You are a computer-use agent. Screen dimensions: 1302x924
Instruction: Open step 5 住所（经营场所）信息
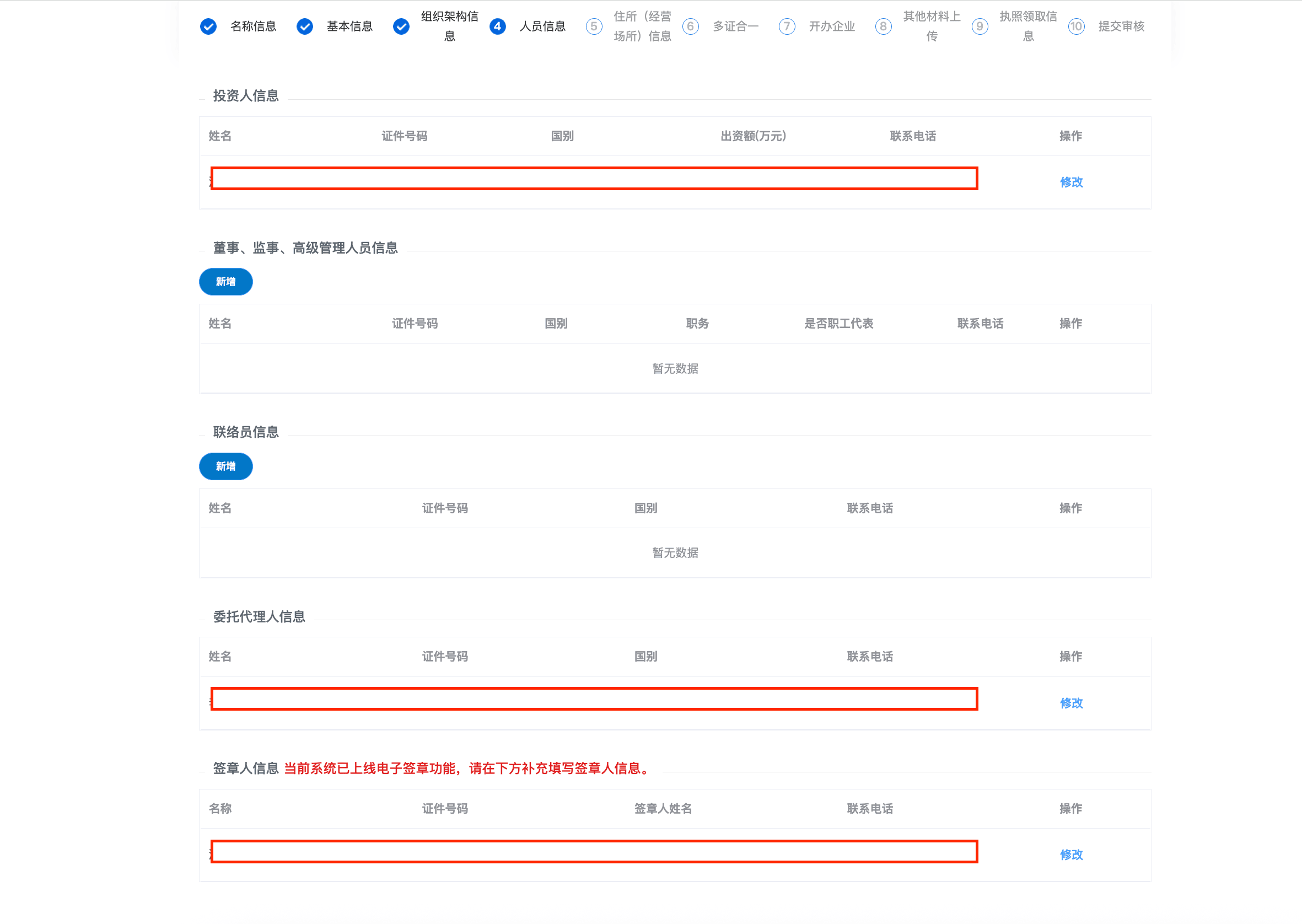pos(594,26)
